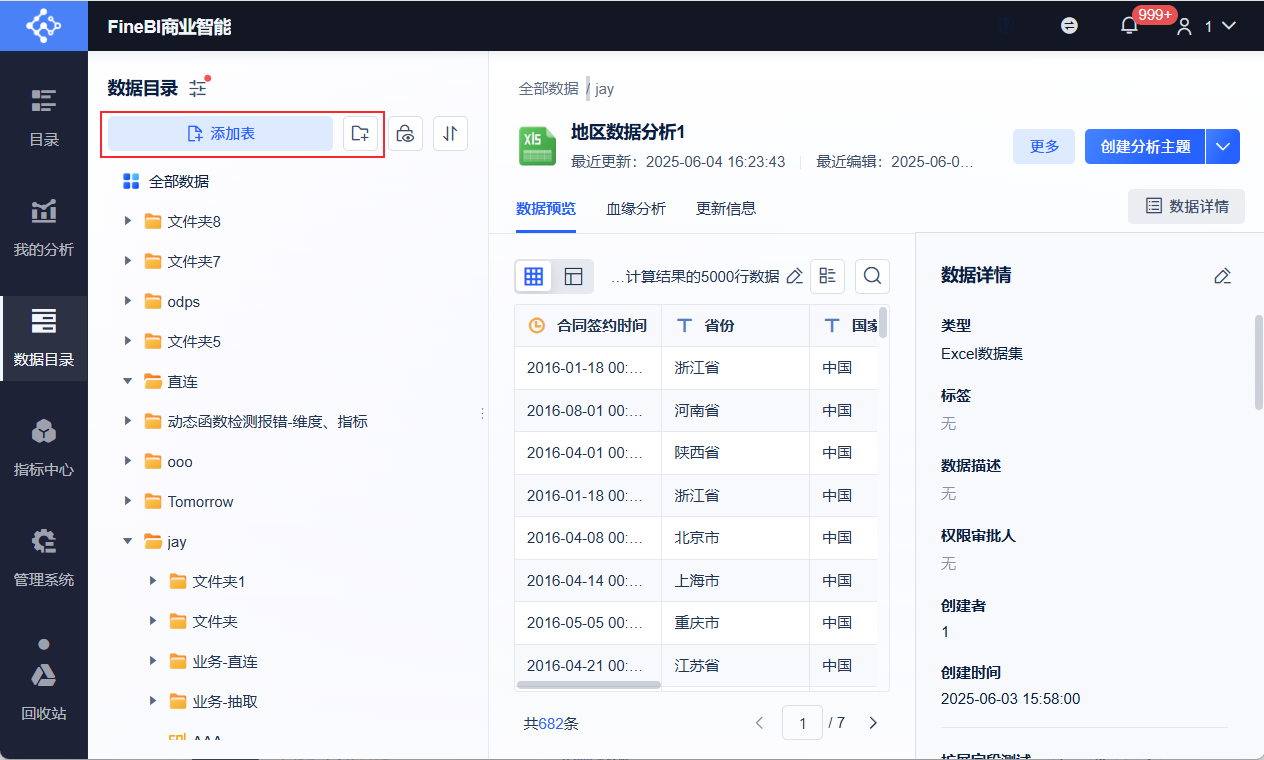
Task: Click the 合同签约时间 column header
Action: 588,325
